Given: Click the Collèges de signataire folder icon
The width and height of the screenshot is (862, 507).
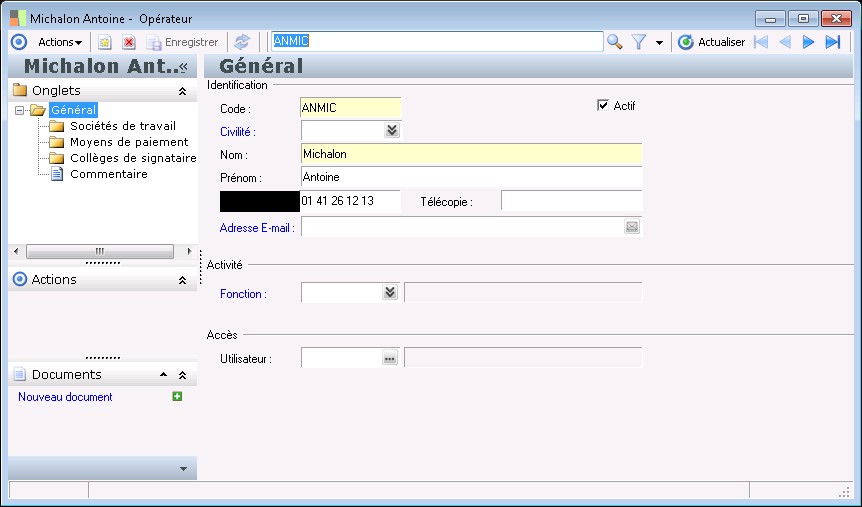Looking at the screenshot, I should click(x=57, y=158).
